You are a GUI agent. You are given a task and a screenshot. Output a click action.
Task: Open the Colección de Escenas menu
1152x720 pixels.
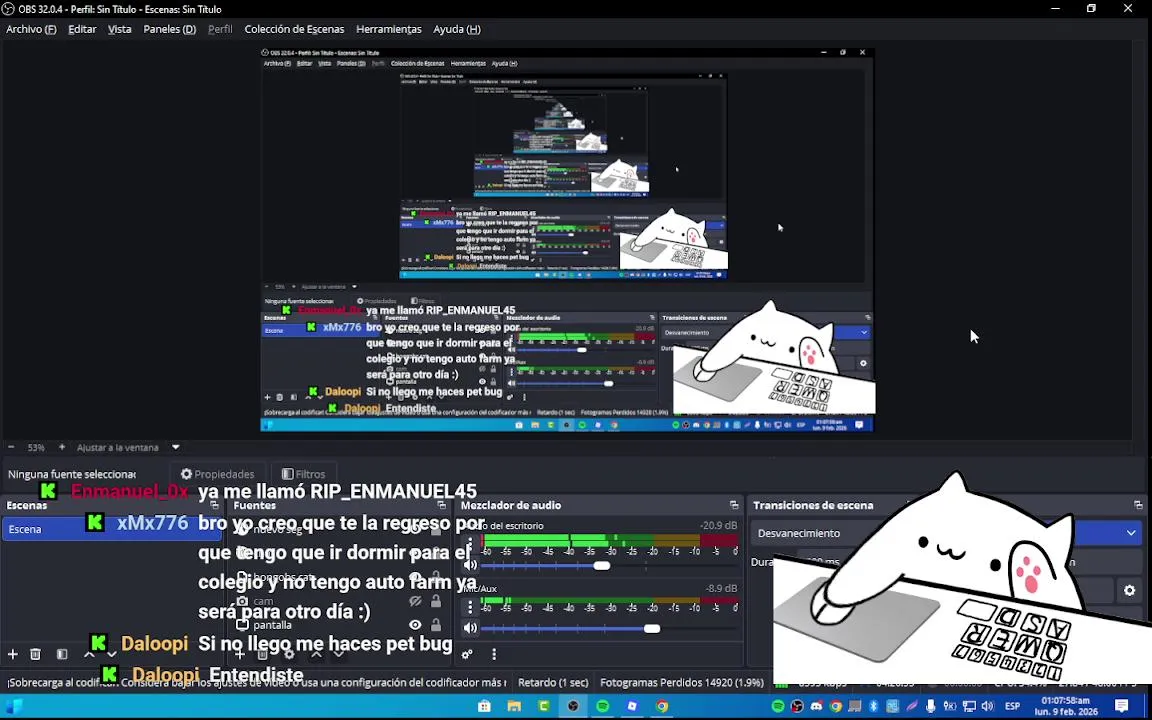[294, 29]
